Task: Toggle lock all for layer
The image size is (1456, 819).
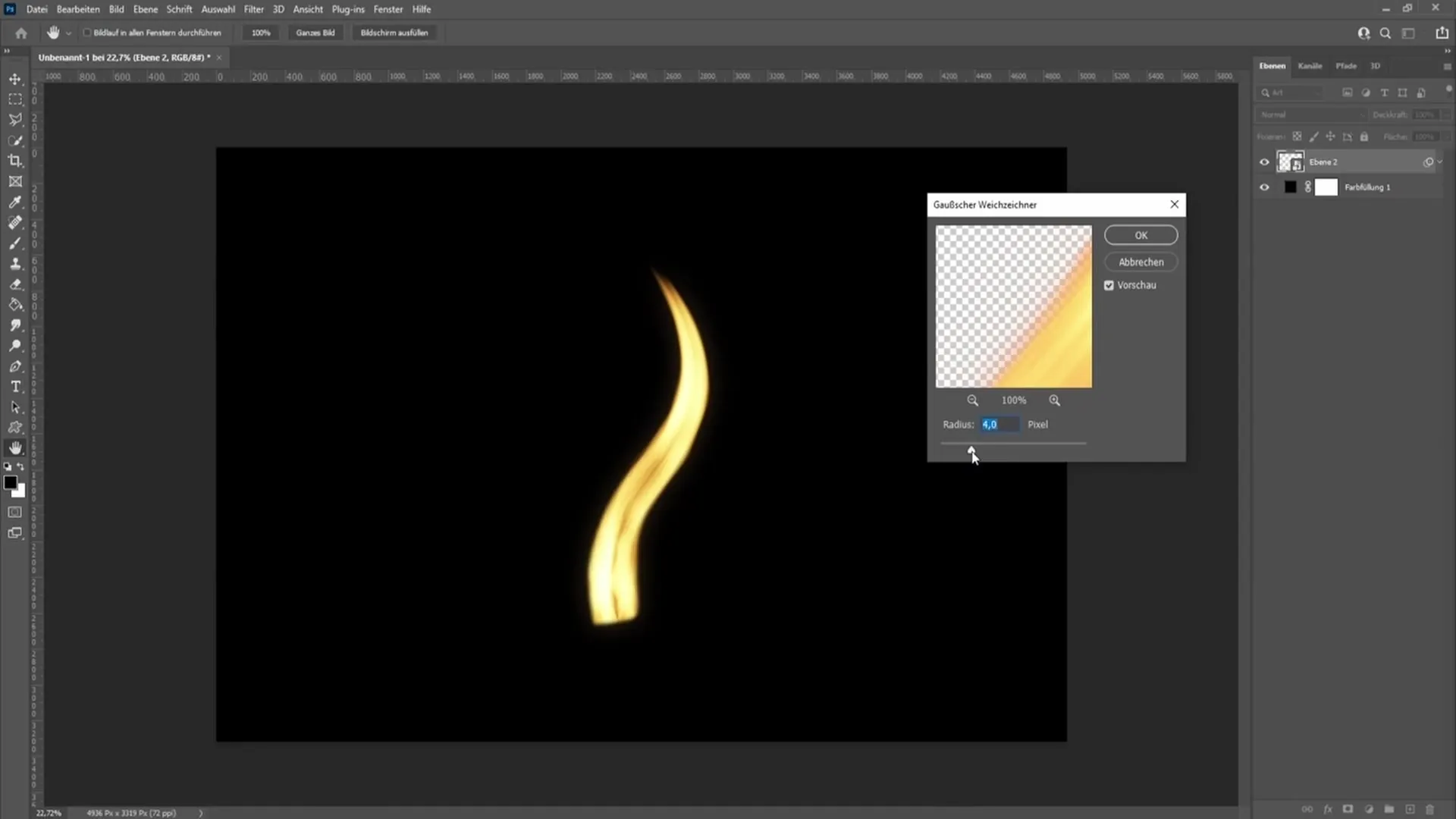Action: click(1364, 136)
